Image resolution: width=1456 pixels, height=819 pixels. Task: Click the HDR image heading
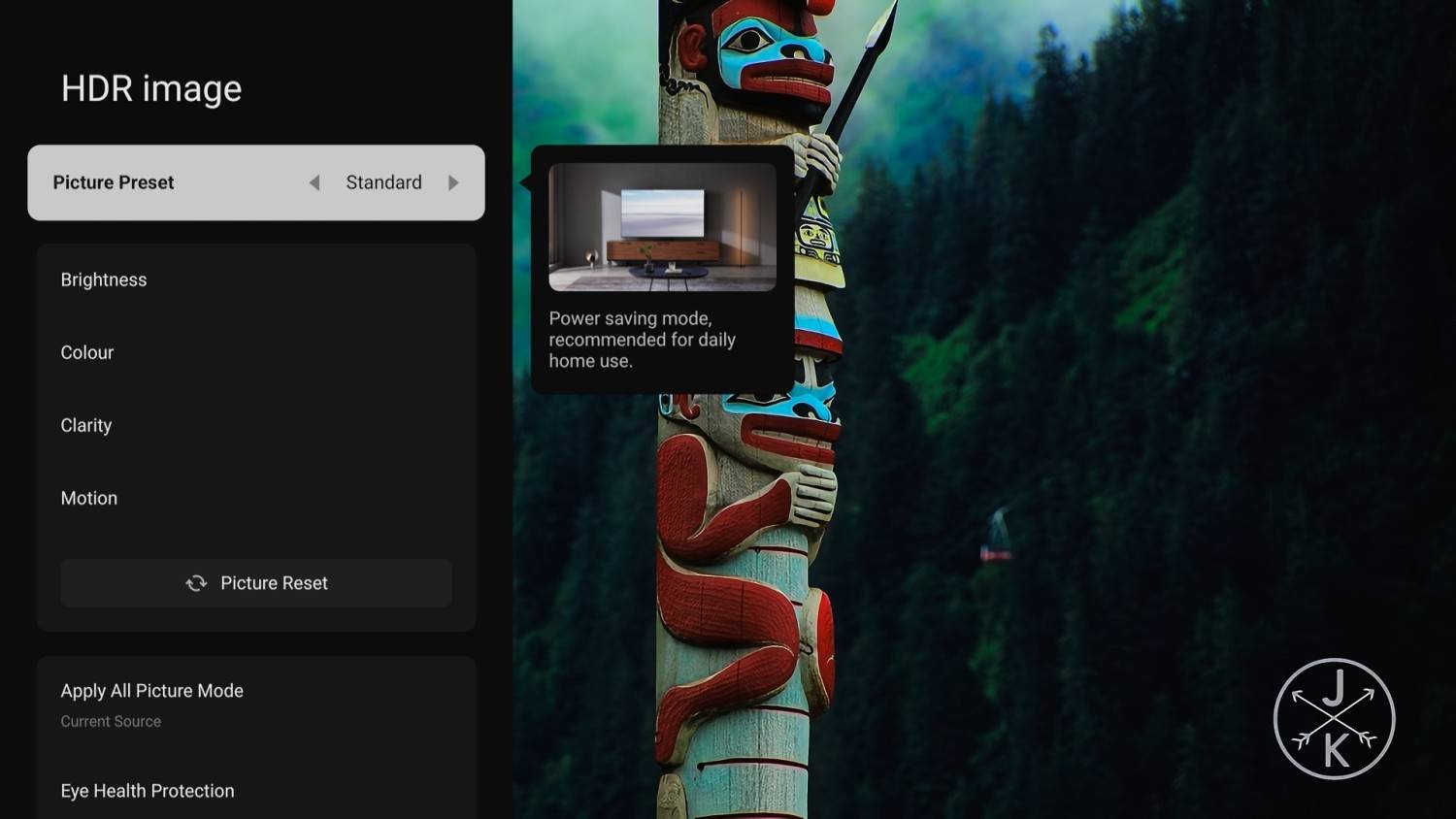(x=151, y=89)
